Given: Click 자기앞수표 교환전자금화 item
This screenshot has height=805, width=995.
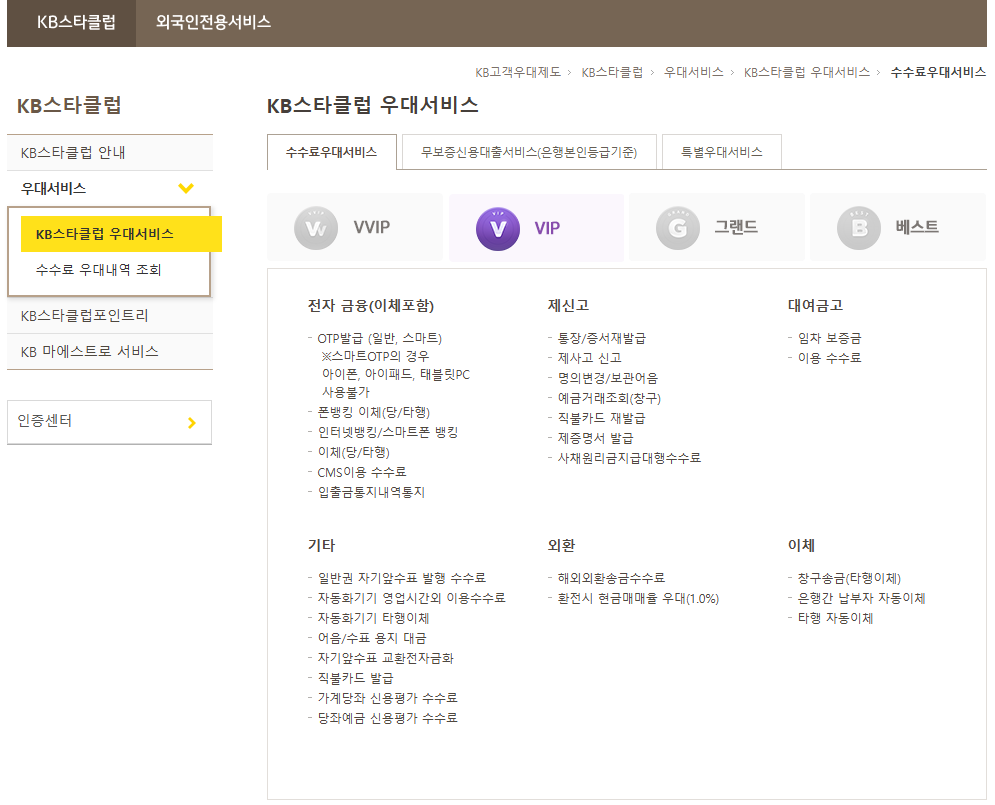Looking at the screenshot, I should [386, 658].
